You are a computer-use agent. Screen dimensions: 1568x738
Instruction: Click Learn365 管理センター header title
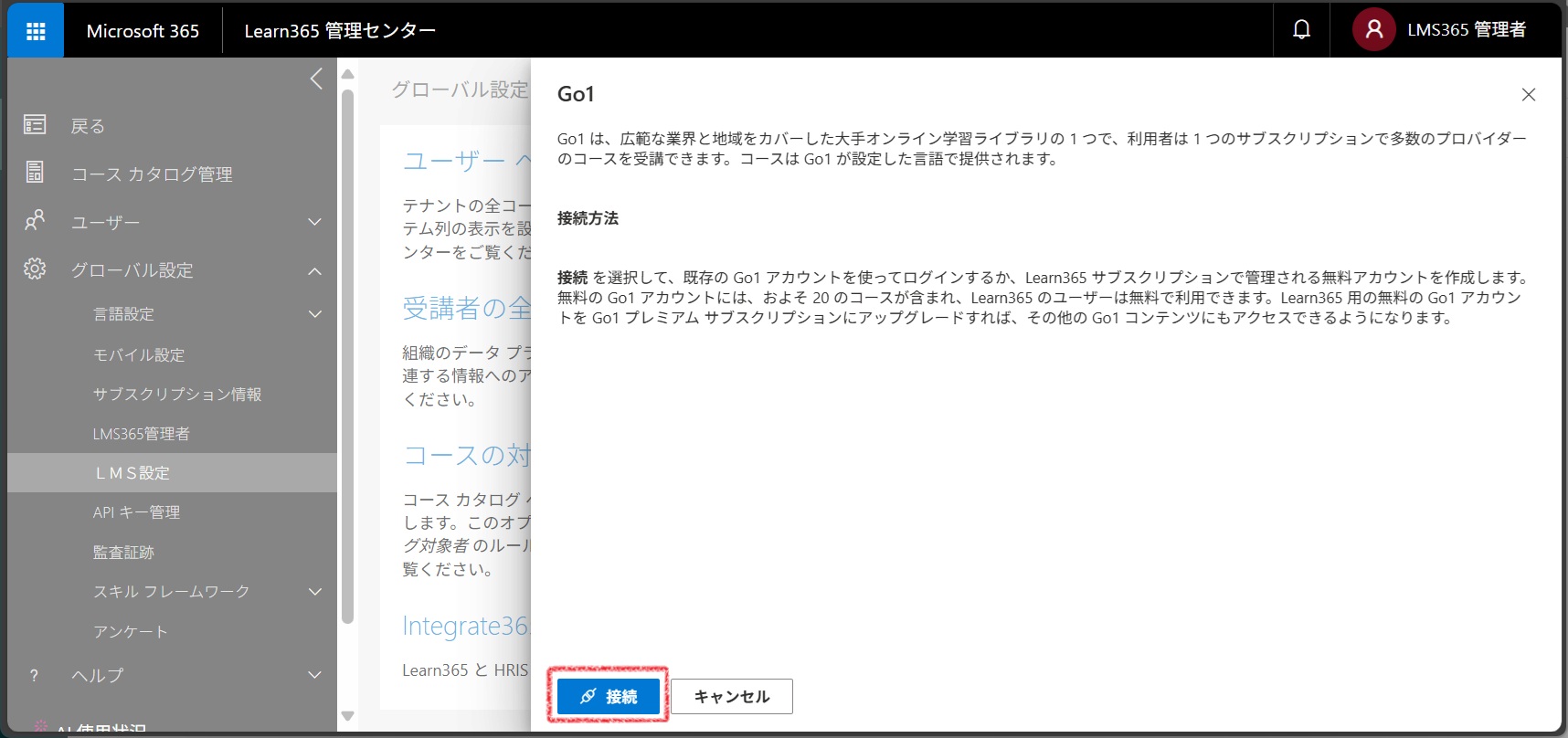pos(340,31)
